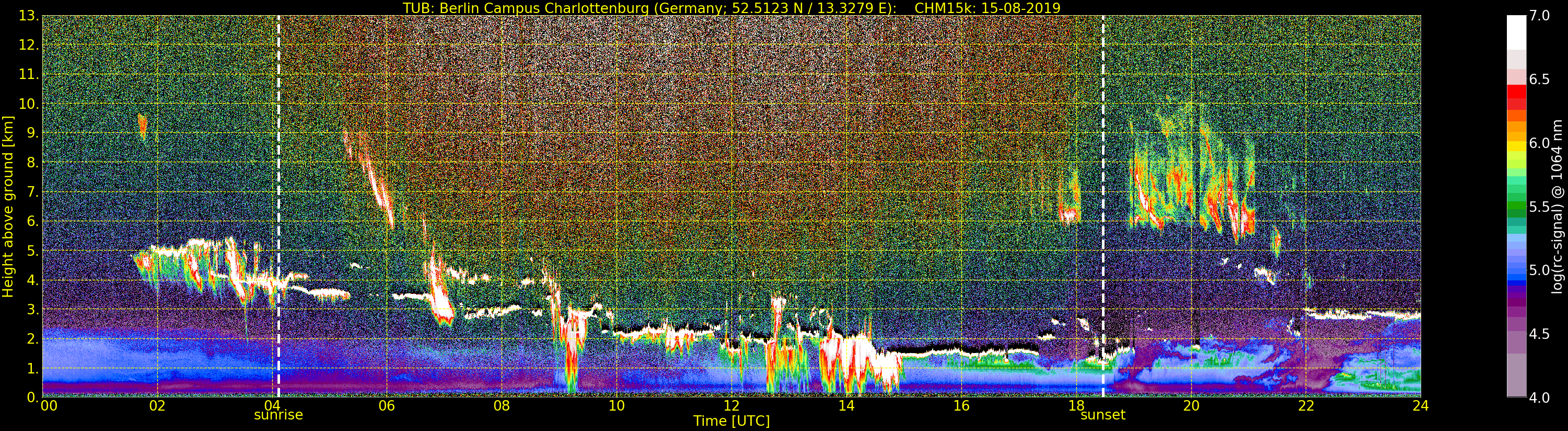Image resolution: width=1568 pixels, height=431 pixels.
Task: Click the '6.5' colorbar tick label
Action: (x=1539, y=80)
